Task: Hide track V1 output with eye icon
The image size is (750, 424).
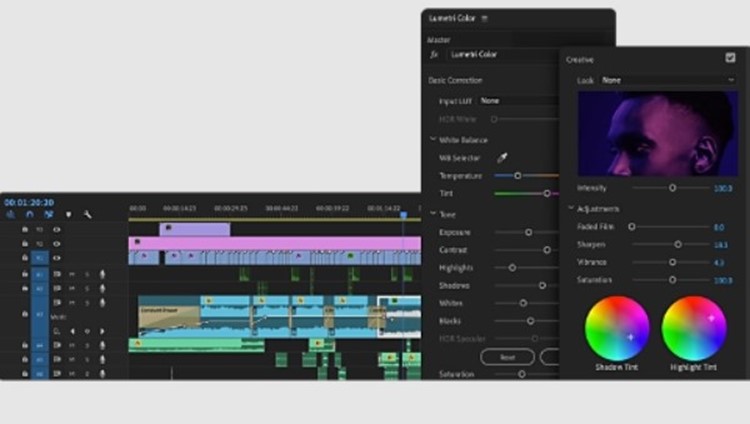Action: 57,258
